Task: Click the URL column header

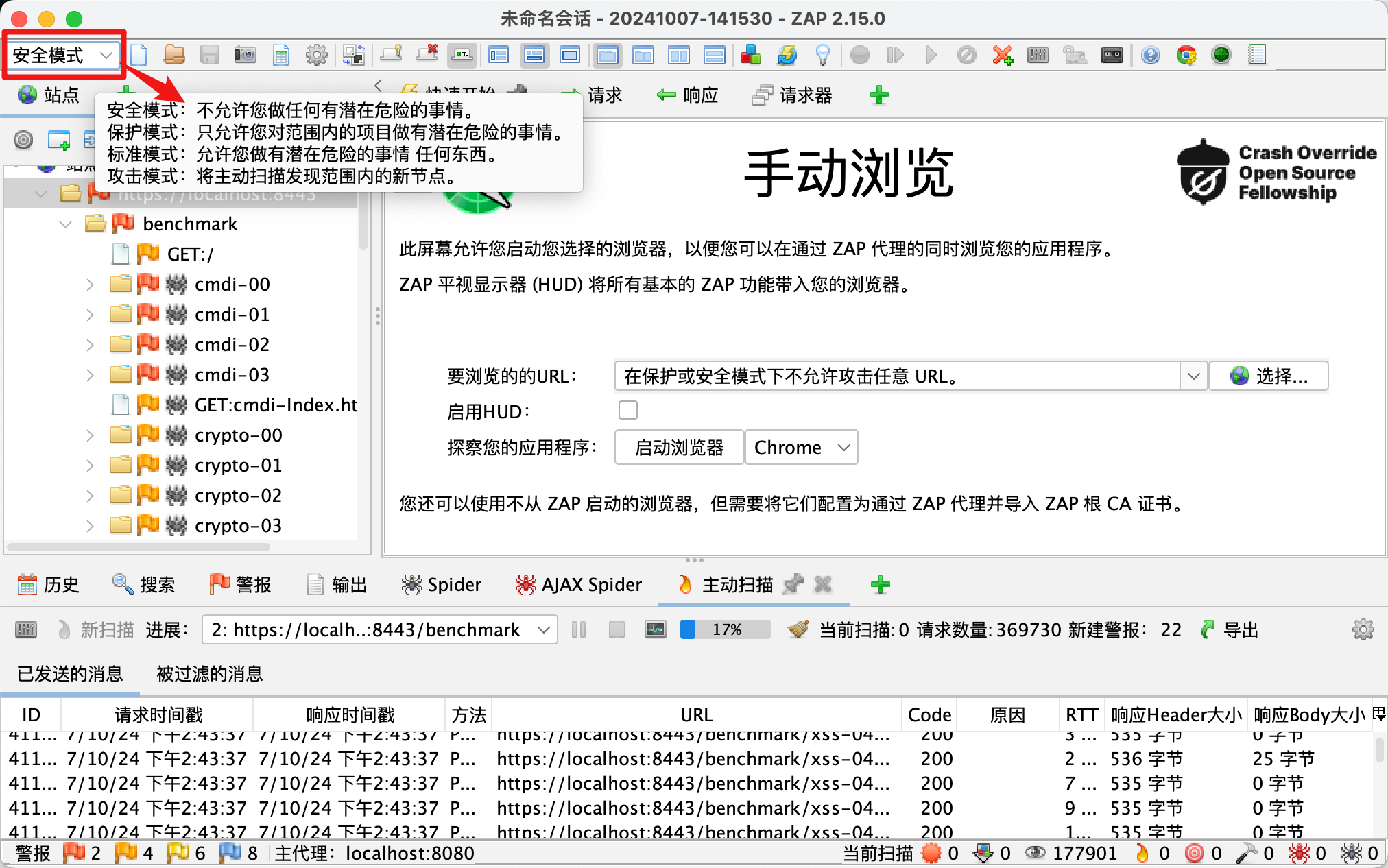Action: (696, 714)
